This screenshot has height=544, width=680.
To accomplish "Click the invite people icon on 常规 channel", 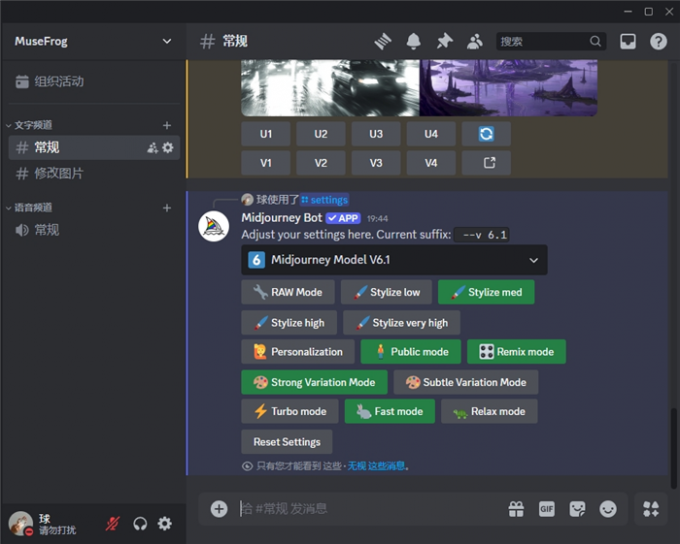I will [152, 148].
